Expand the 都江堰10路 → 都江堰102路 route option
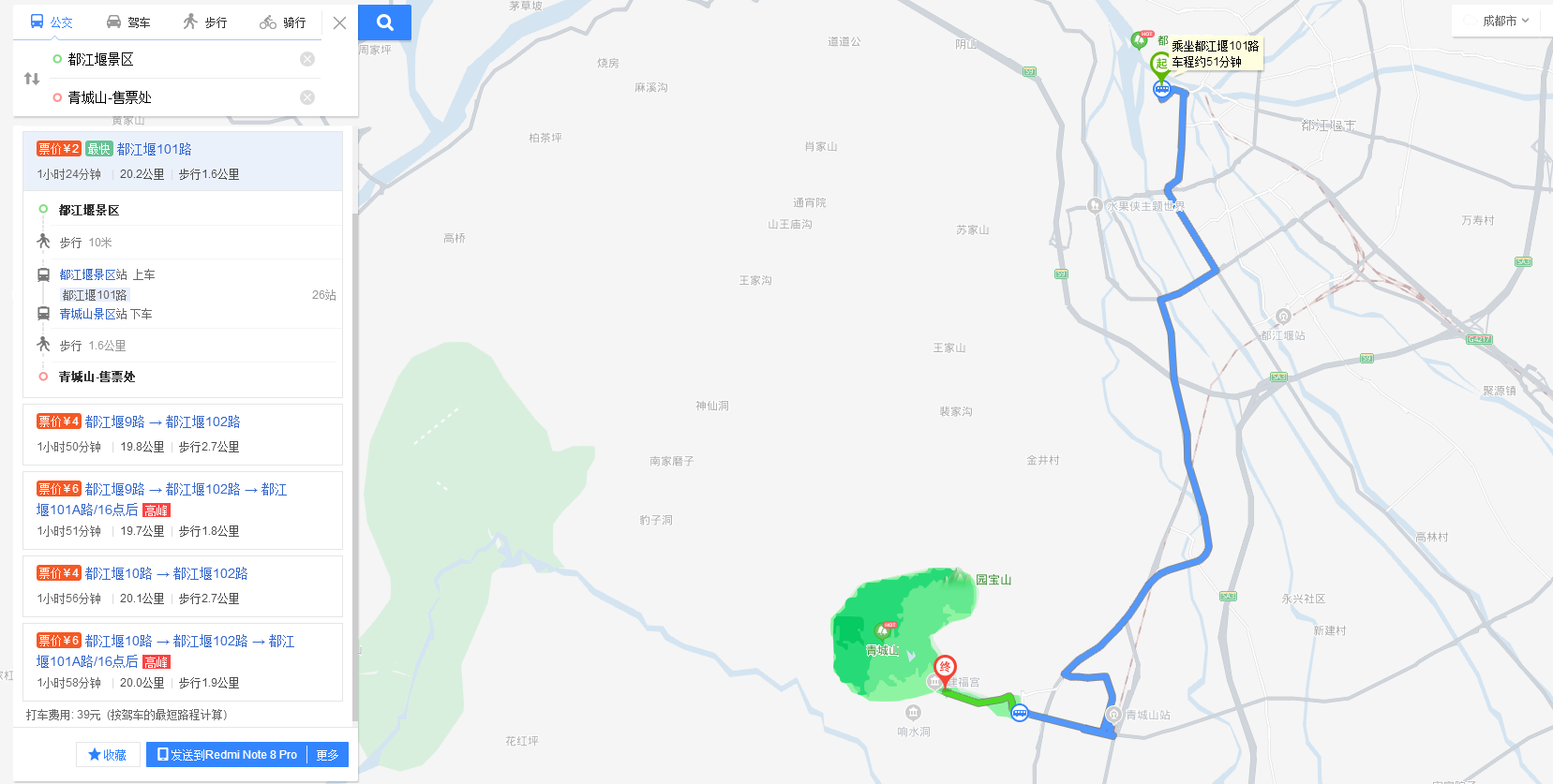The width and height of the screenshot is (1553, 784). pos(183,585)
